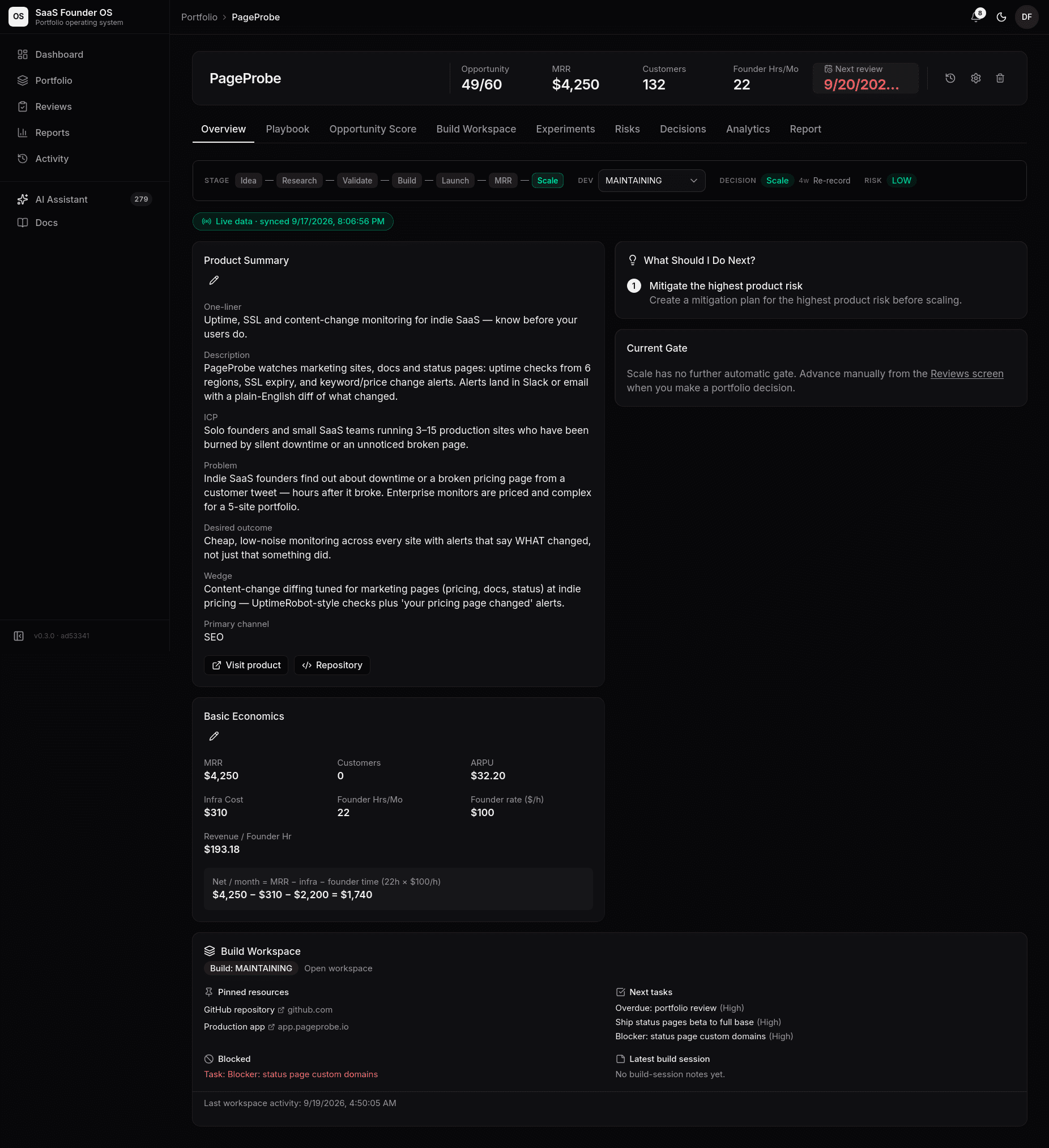Select the Idea stage chip
The width and height of the screenshot is (1049, 1148).
(x=248, y=181)
